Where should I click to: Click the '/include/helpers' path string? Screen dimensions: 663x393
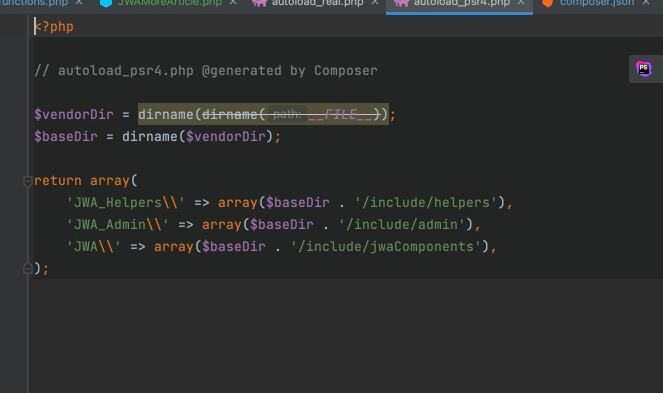click(426, 203)
